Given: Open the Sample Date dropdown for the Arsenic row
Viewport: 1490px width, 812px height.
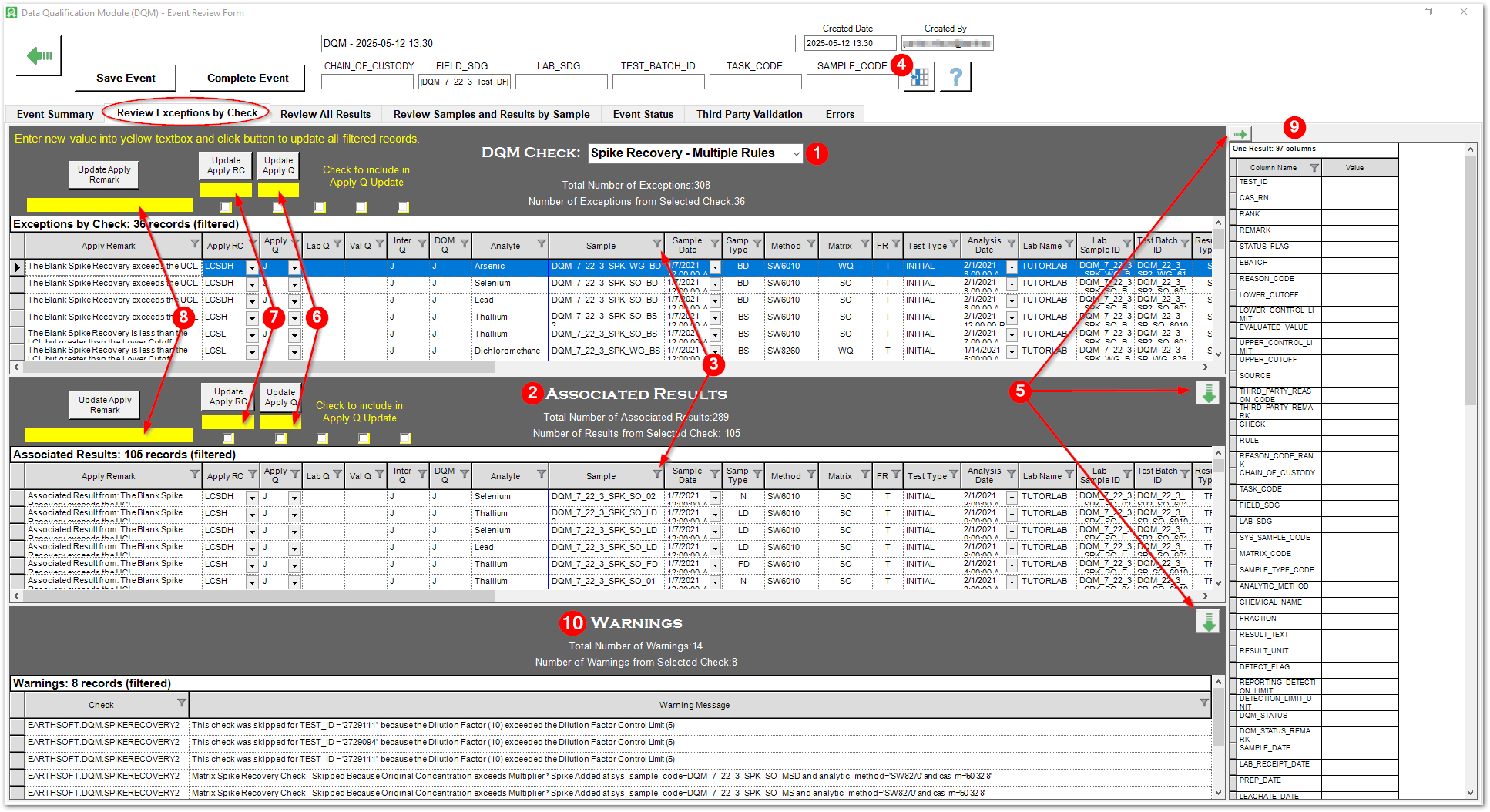Looking at the screenshot, I should (714, 267).
